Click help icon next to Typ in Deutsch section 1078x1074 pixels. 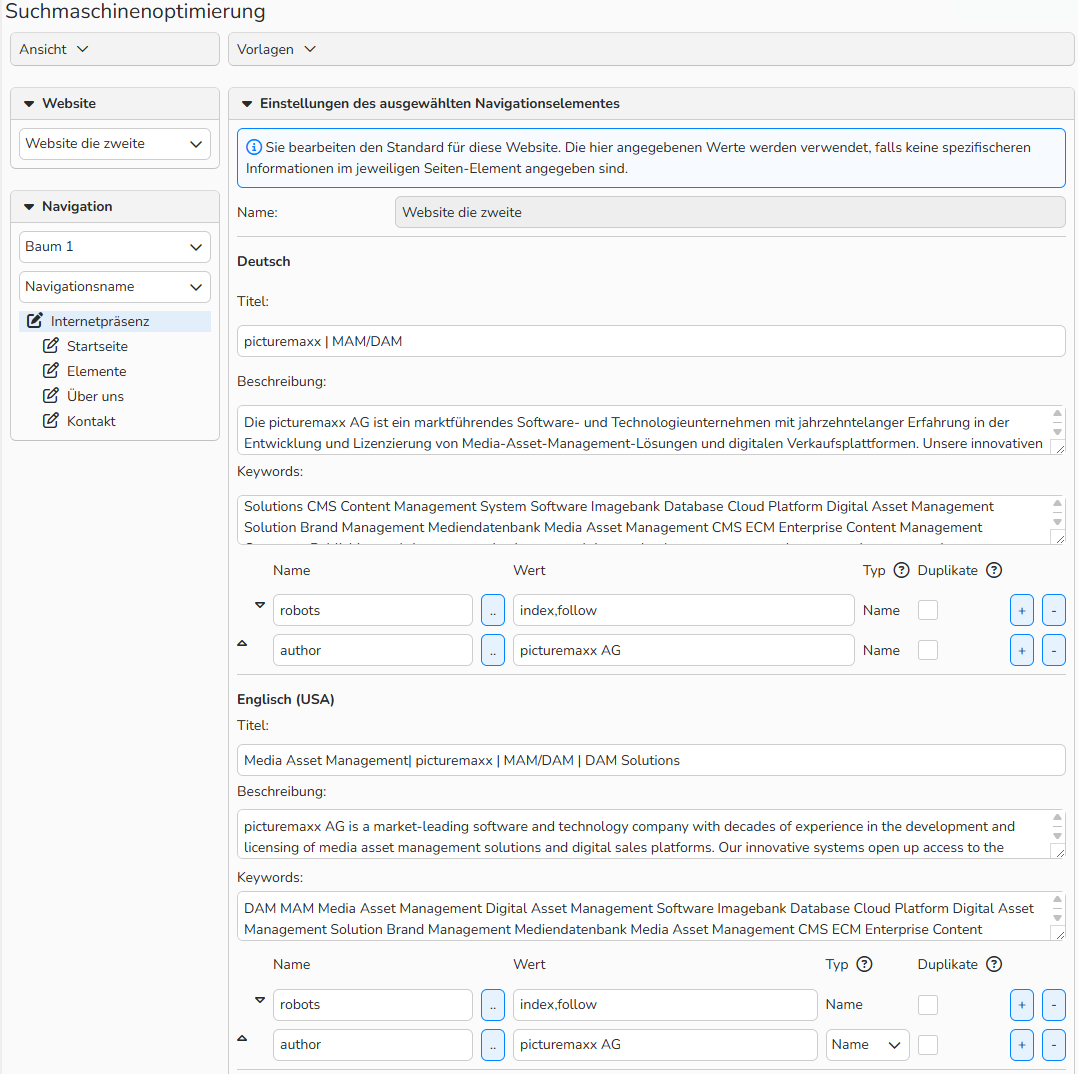pos(901,570)
